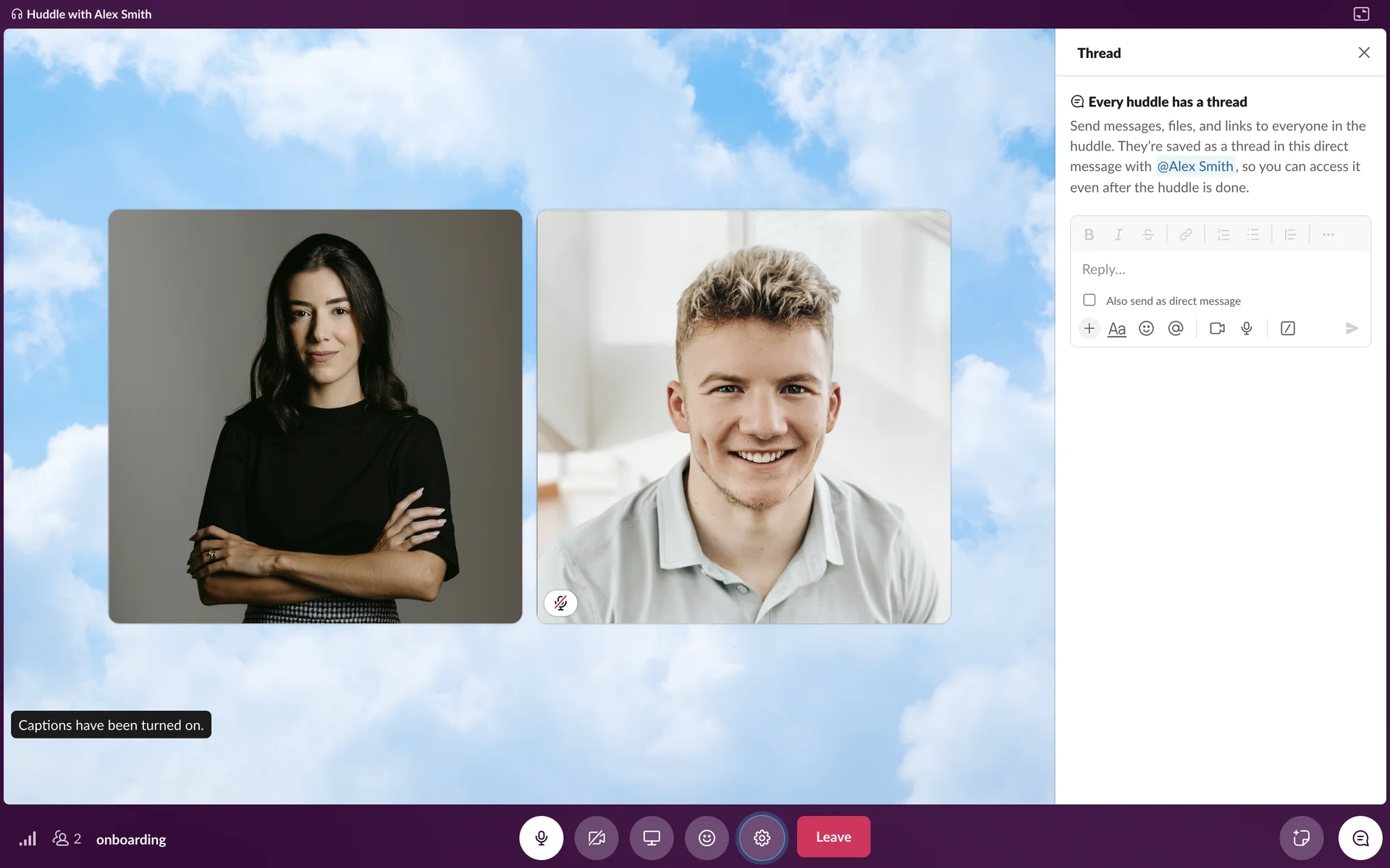Open the slash shortcuts icon

pyautogui.click(x=1287, y=329)
